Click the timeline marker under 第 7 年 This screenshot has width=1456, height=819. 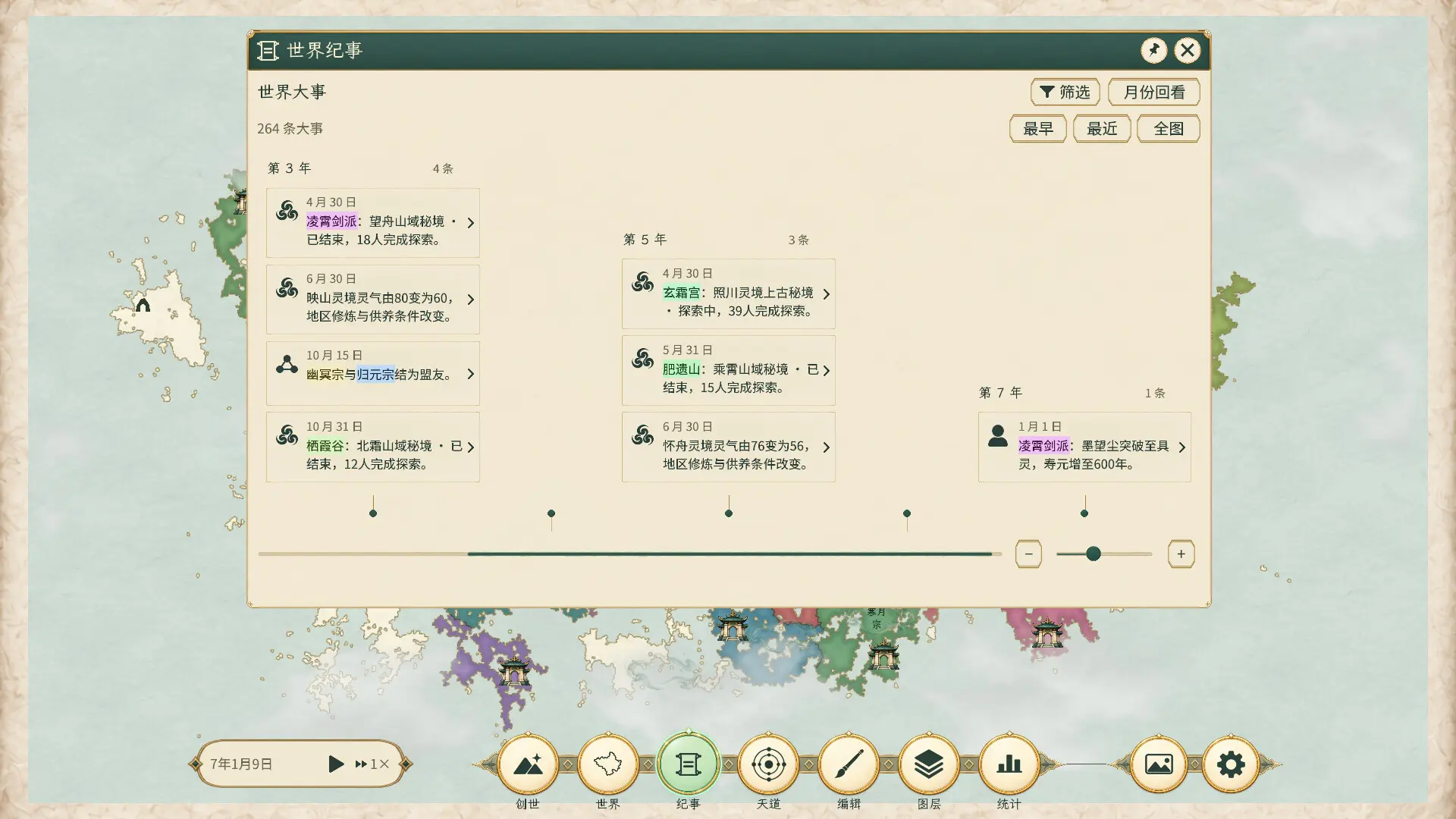click(x=1084, y=513)
